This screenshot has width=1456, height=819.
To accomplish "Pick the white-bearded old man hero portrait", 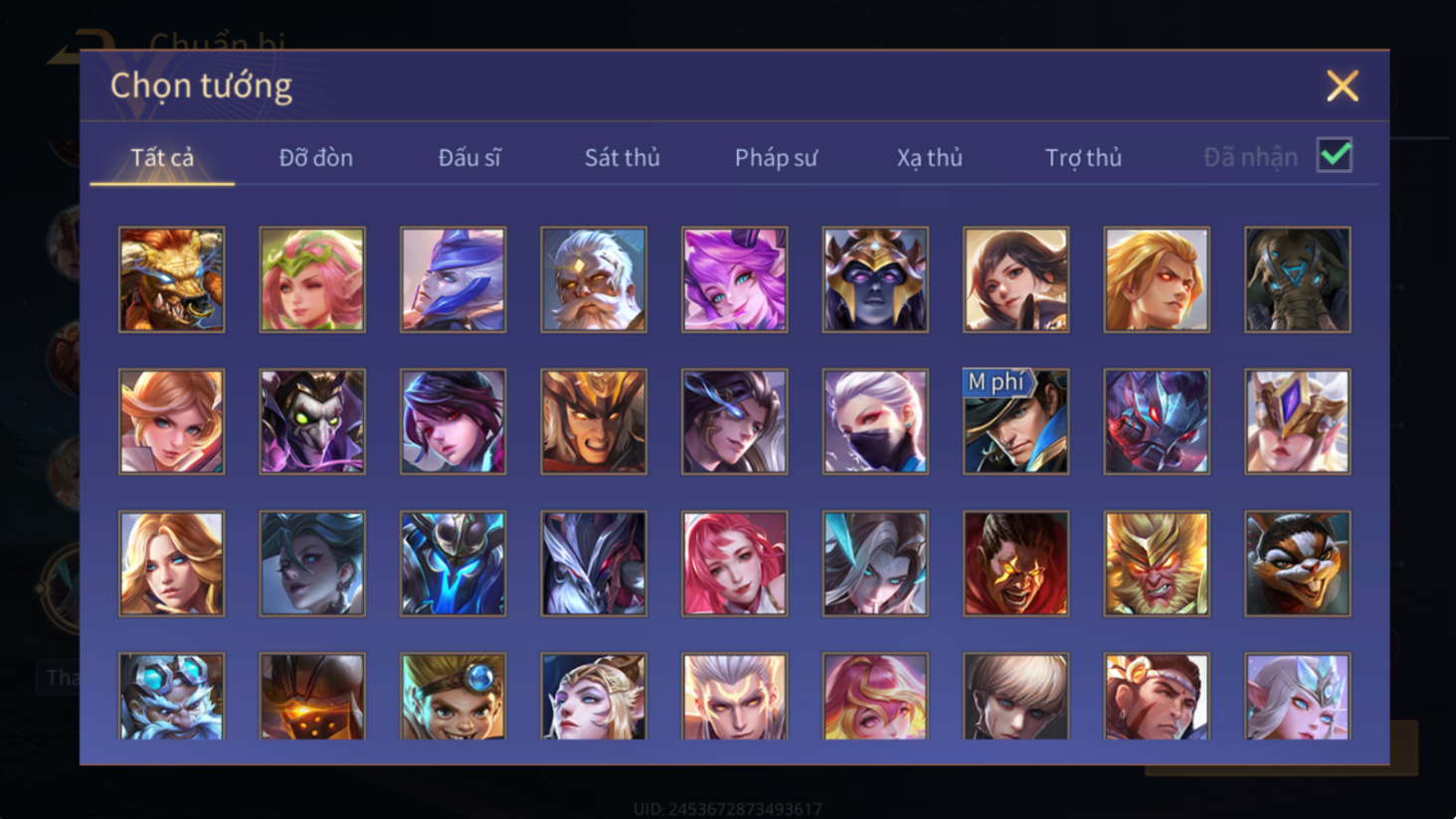I will point(594,279).
